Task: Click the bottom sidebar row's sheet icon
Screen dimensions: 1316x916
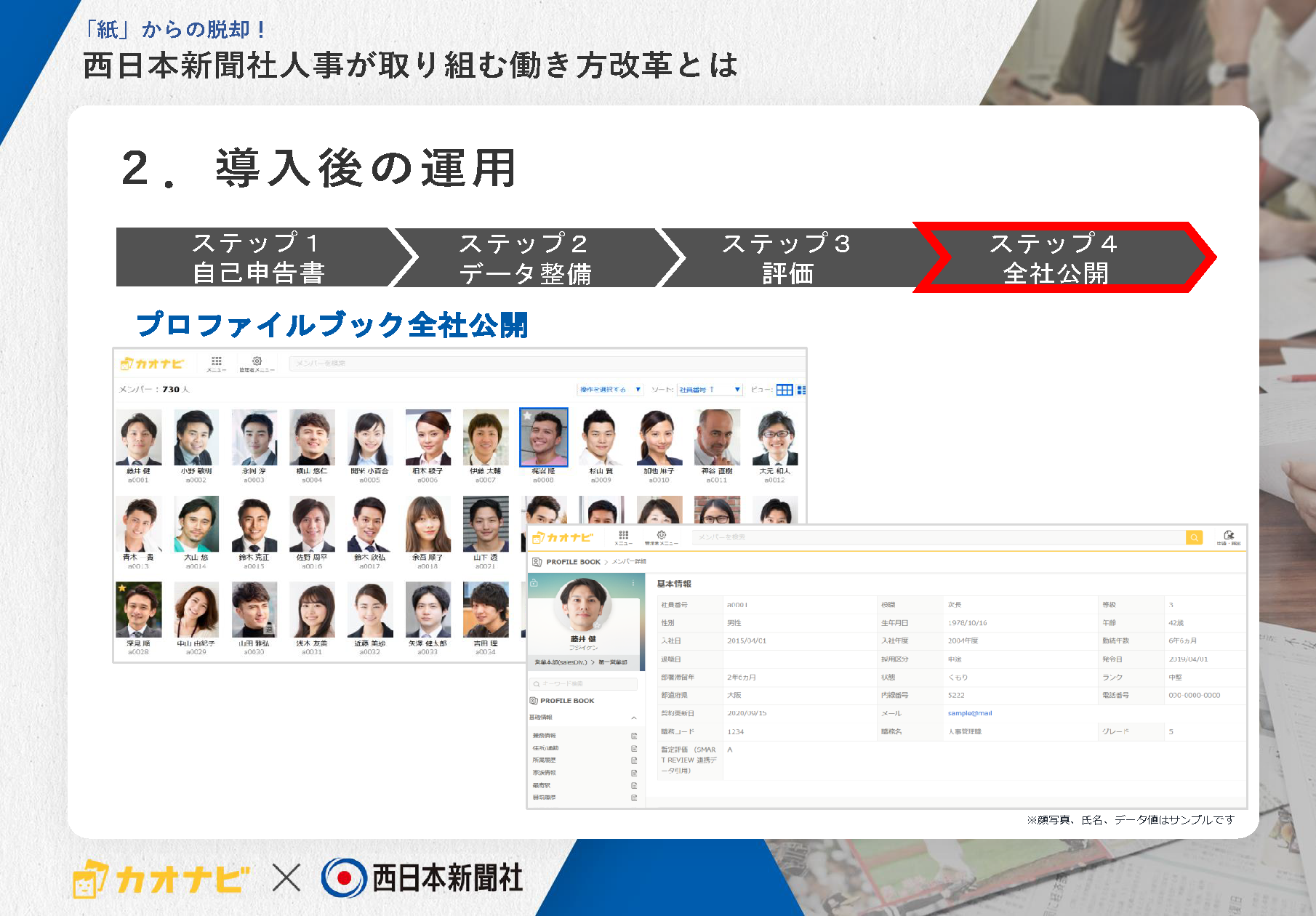Action: coord(634,798)
